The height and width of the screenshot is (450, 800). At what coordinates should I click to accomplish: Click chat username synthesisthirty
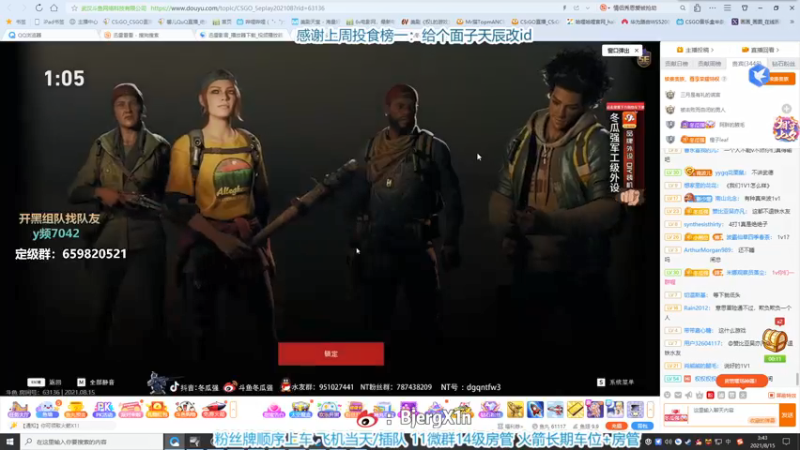tap(703, 224)
